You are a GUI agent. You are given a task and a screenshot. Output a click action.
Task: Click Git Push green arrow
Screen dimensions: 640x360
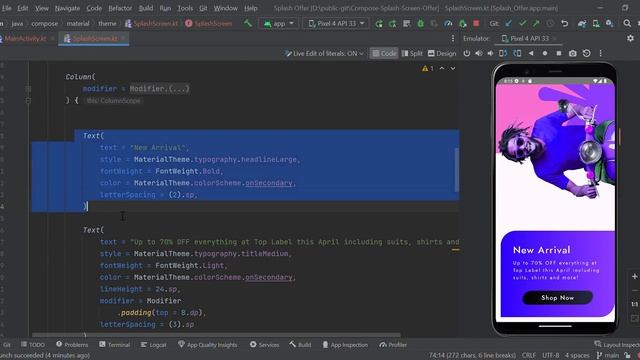[x=536, y=24]
